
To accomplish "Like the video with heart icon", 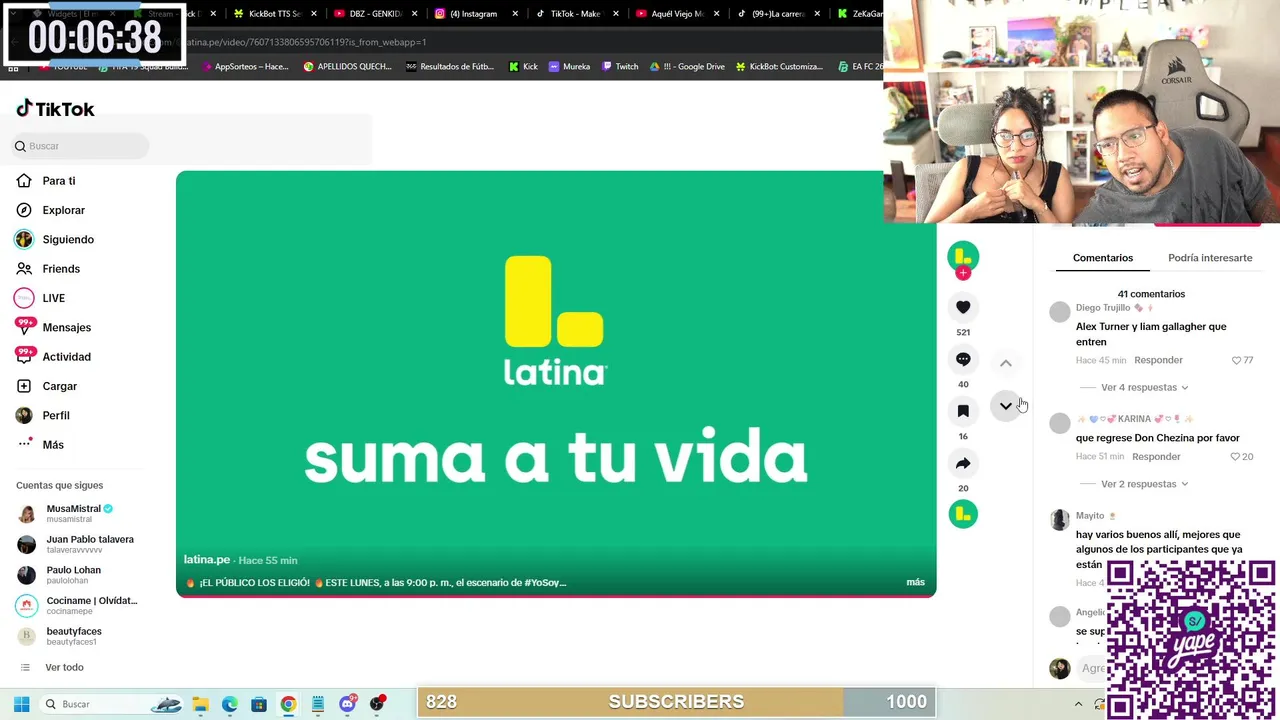I will pyautogui.click(x=963, y=307).
